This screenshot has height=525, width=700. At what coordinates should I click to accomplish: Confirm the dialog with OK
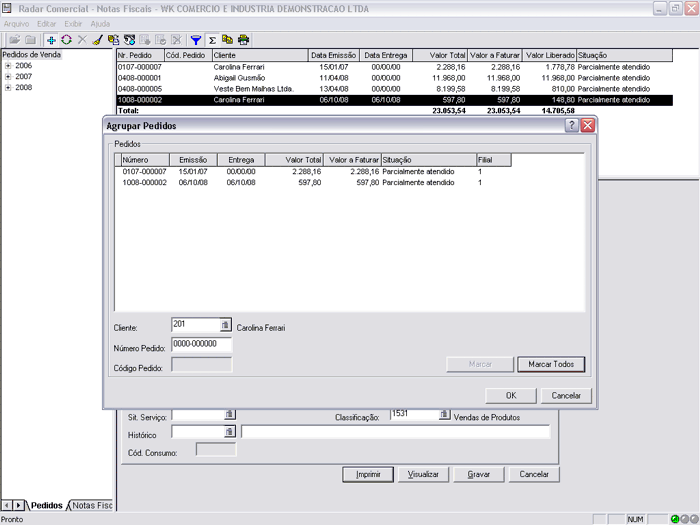pyautogui.click(x=511, y=395)
